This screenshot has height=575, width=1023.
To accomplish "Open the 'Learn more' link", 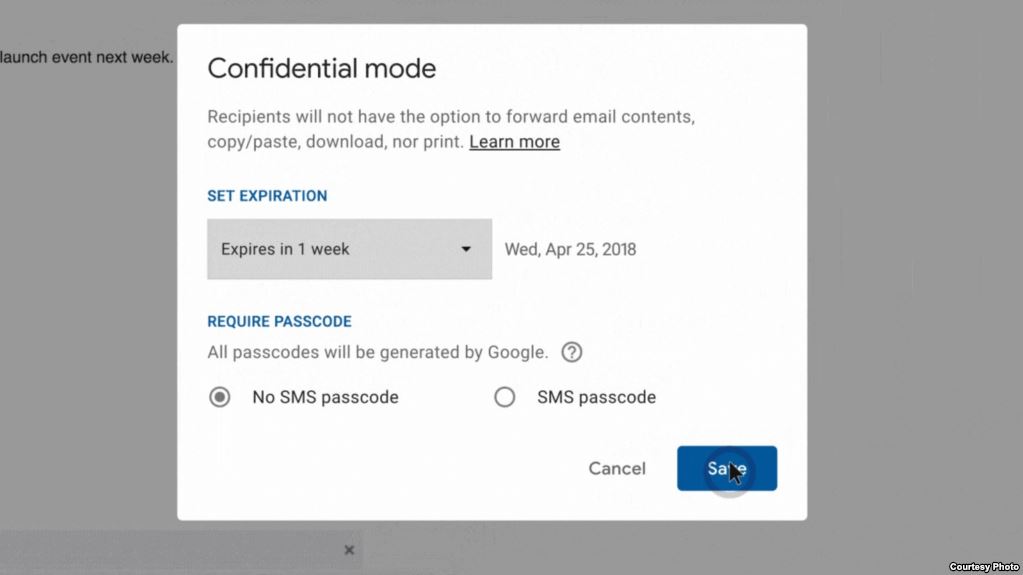I will pos(514,142).
